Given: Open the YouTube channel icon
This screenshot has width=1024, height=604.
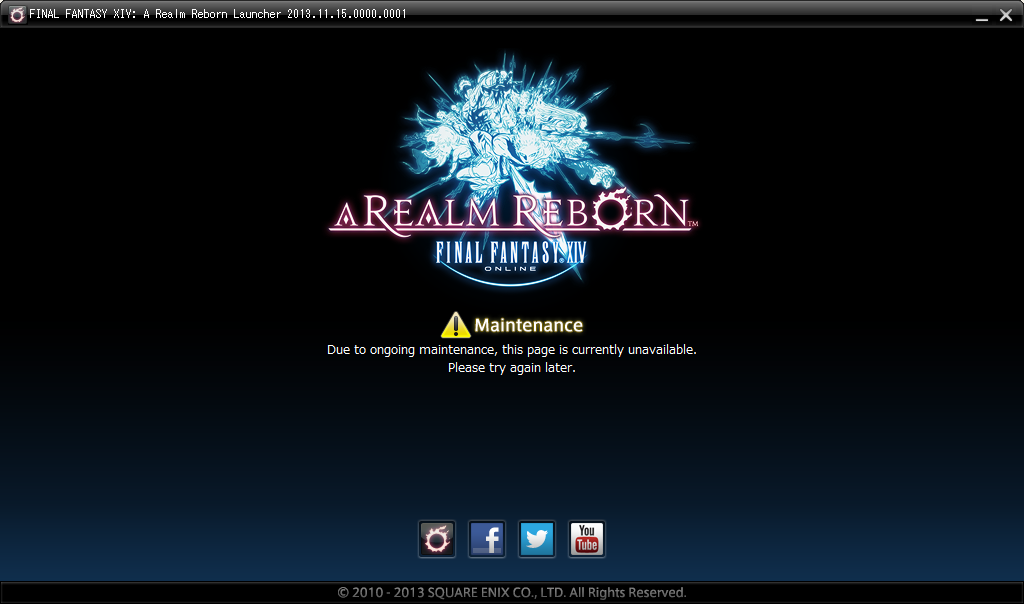Looking at the screenshot, I should pyautogui.click(x=587, y=539).
